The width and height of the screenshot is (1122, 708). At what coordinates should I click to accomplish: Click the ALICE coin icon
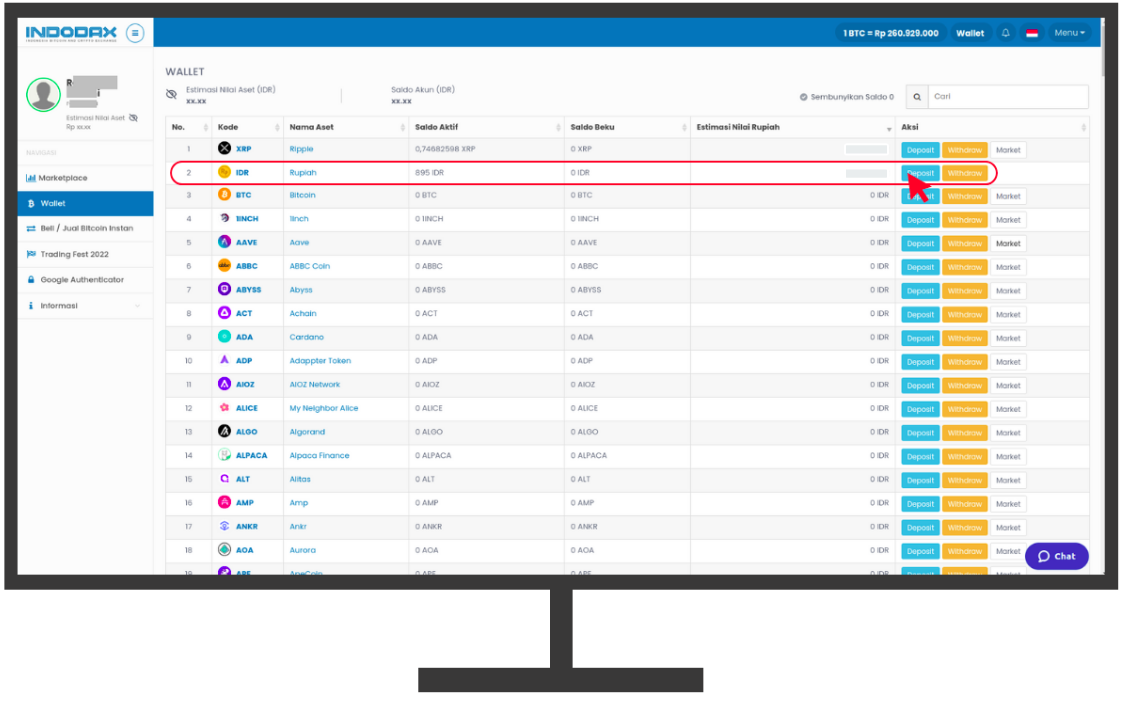tap(224, 407)
